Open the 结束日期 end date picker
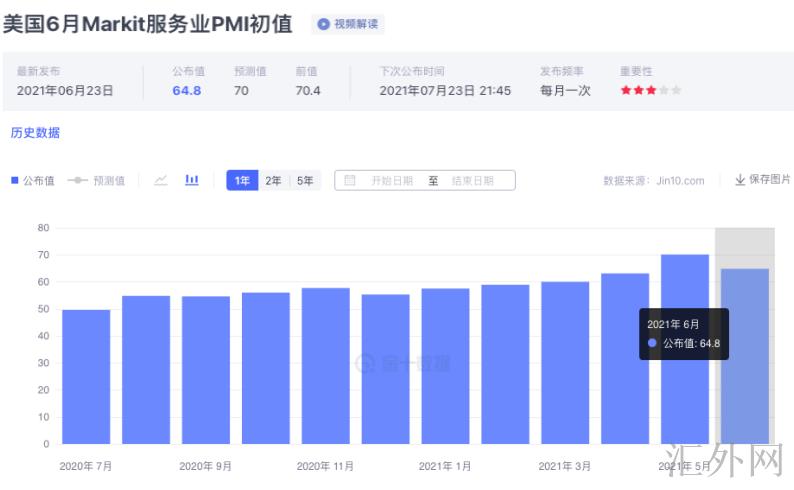The image size is (794, 490). (x=472, y=181)
